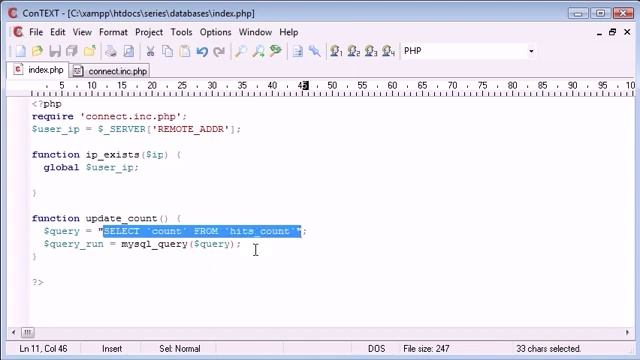Run user command 3 icon

click(371, 51)
